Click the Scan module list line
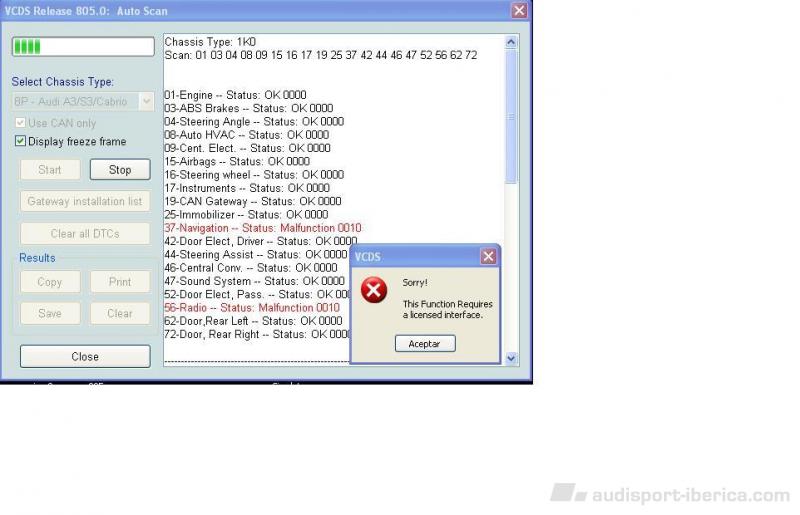Viewport: 800px width, 515px height. point(321,55)
